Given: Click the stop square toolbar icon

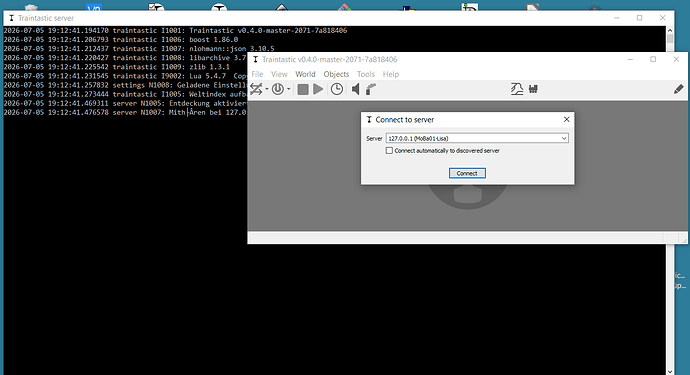Looking at the screenshot, I should point(303,89).
